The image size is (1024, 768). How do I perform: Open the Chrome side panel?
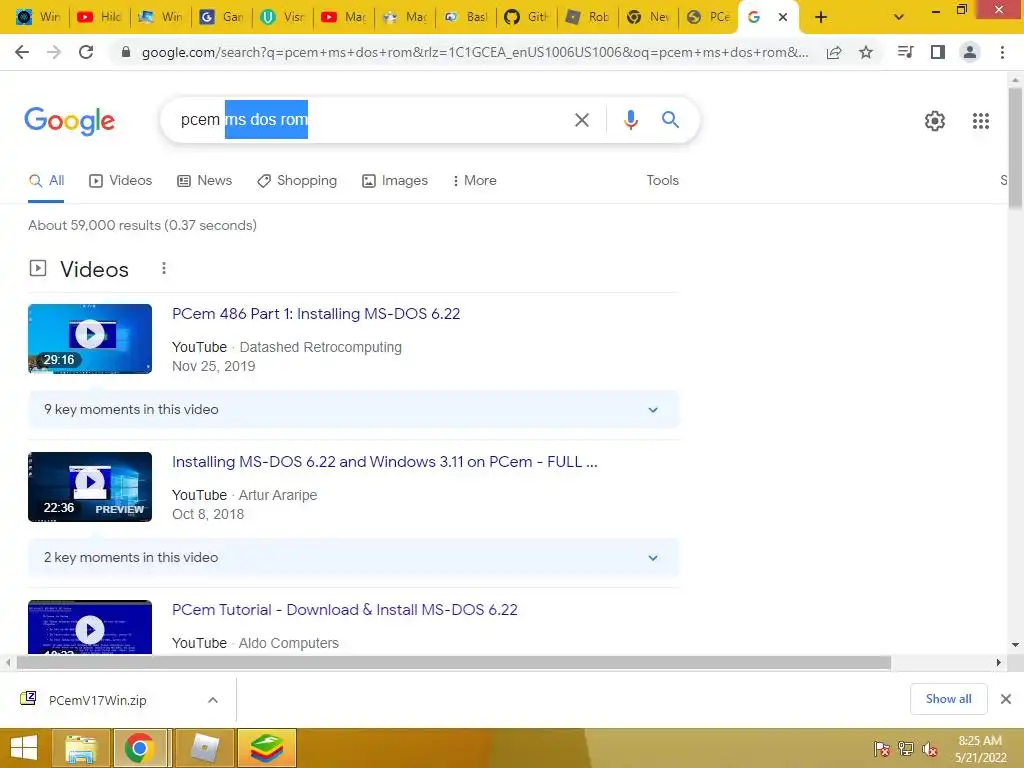[x=938, y=52]
